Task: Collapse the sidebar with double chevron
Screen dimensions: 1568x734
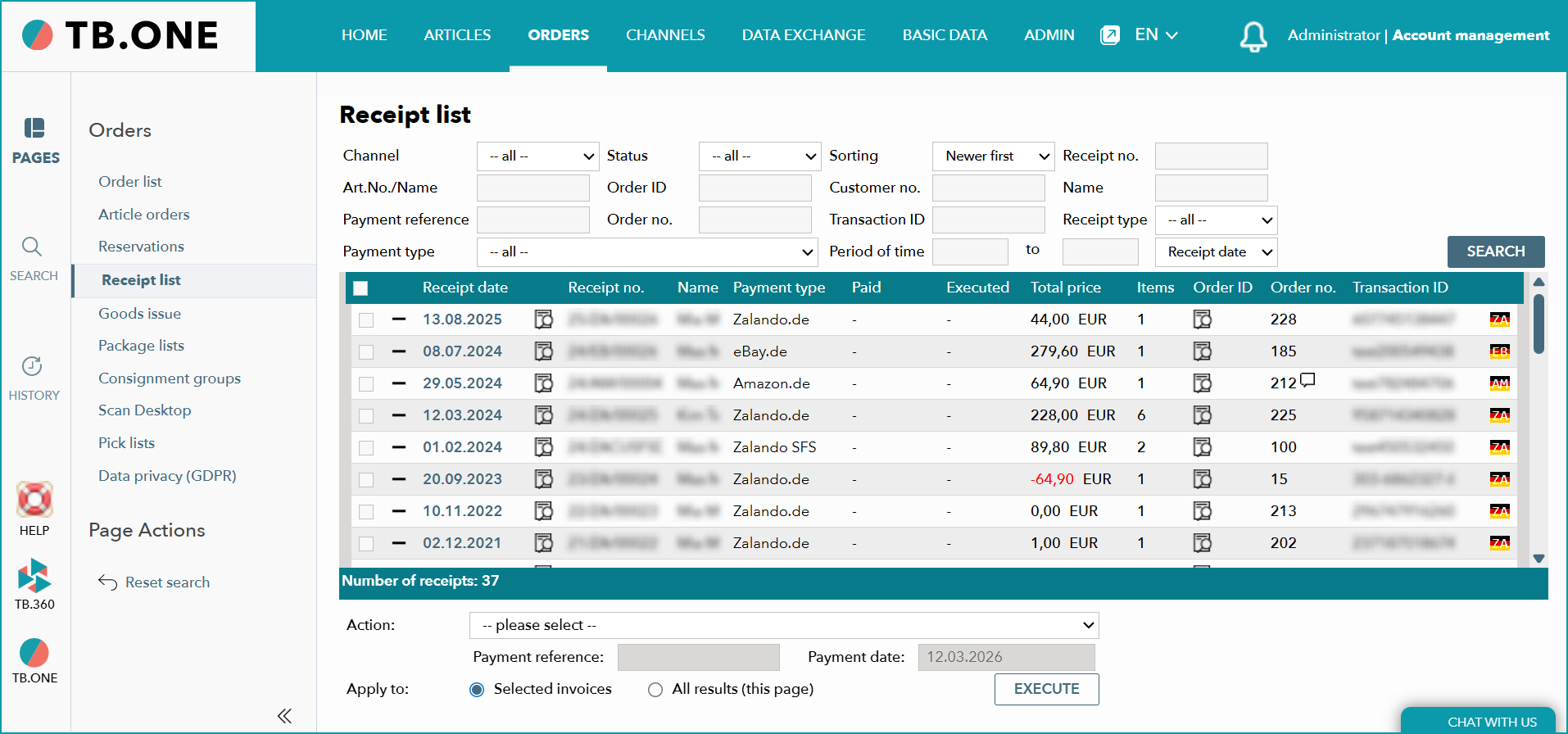Action: click(x=284, y=716)
